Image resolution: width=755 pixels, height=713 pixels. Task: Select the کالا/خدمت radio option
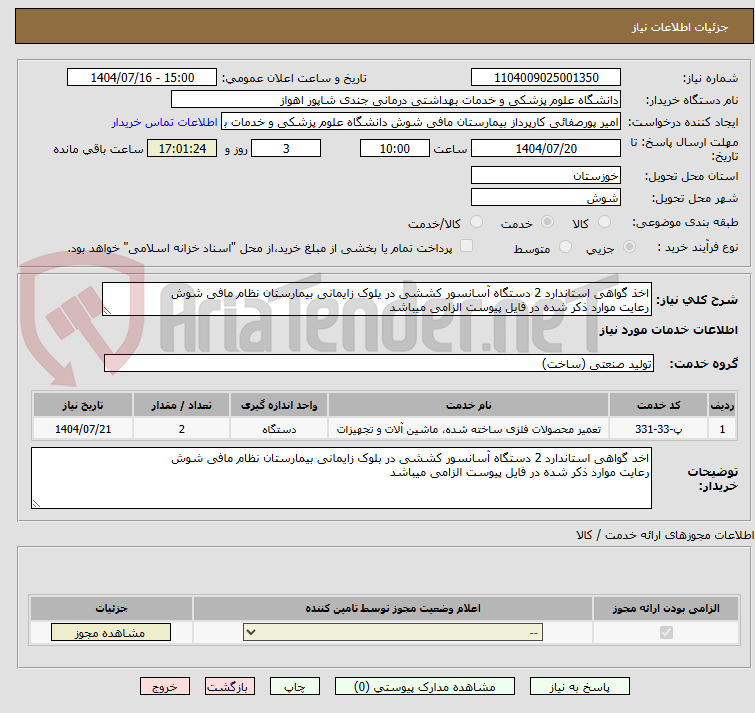pyautogui.click(x=476, y=222)
